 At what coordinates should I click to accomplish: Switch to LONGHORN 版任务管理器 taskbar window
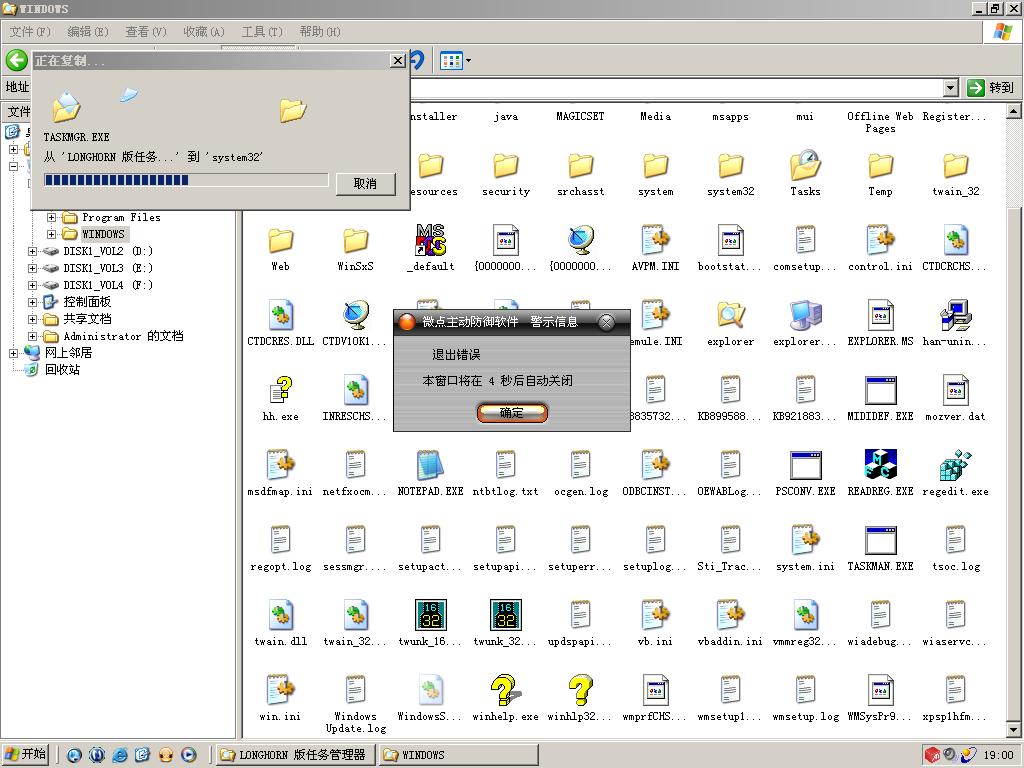pos(294,755)
